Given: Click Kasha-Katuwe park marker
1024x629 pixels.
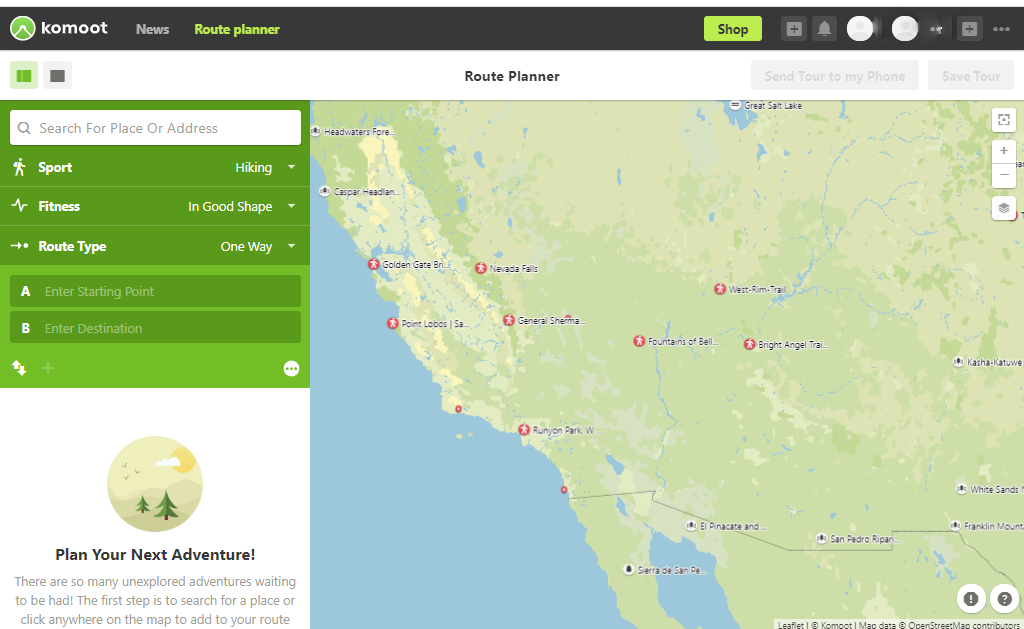Looking at the screenshot, I should (958, 362).
